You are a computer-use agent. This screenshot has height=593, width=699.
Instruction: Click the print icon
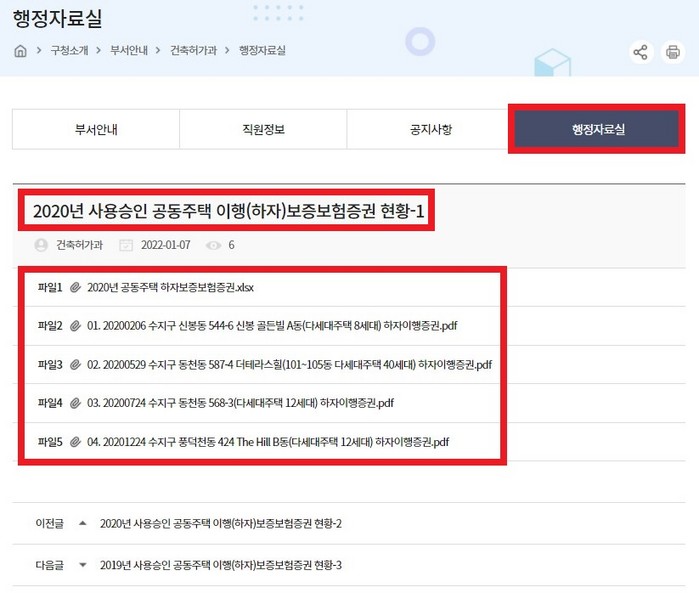(x=672, y=53)
